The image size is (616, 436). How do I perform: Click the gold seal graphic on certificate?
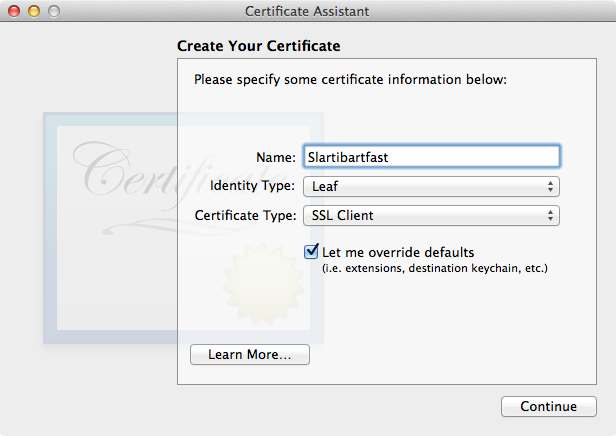(x=263, y=284)
